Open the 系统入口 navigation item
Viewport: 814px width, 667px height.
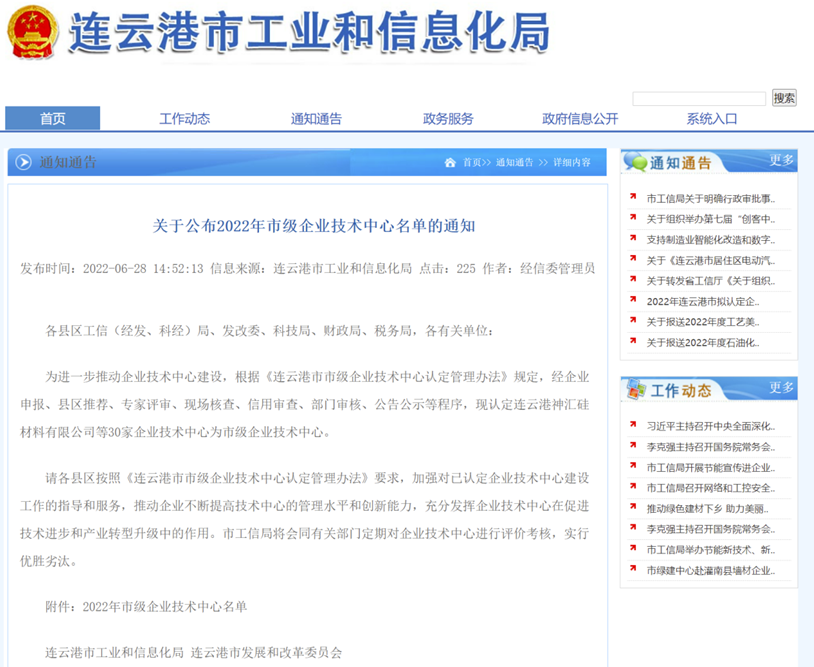(x=712, y=119)
